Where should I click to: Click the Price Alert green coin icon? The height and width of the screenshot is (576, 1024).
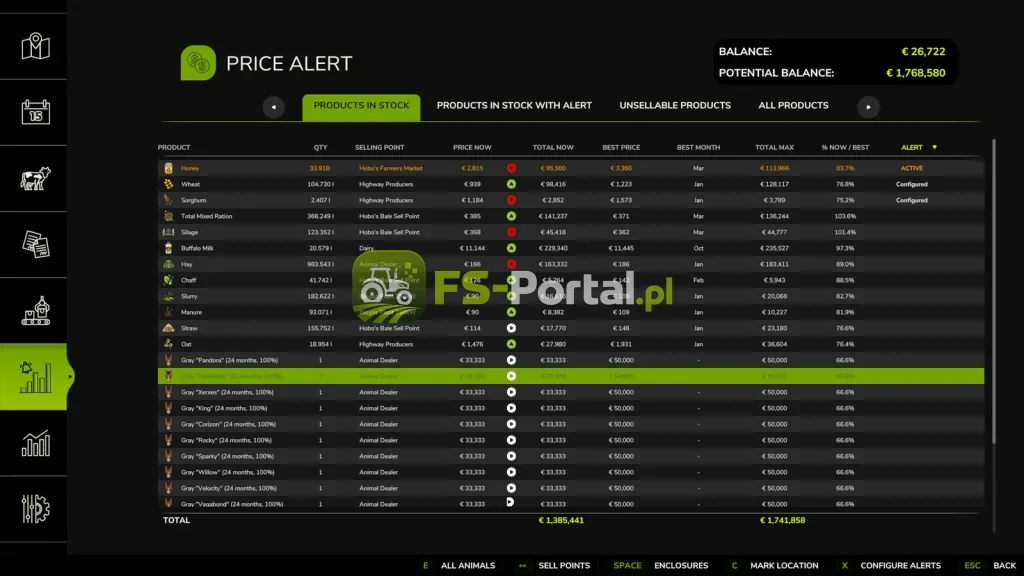pyautogui.click(x=198, y=63)
